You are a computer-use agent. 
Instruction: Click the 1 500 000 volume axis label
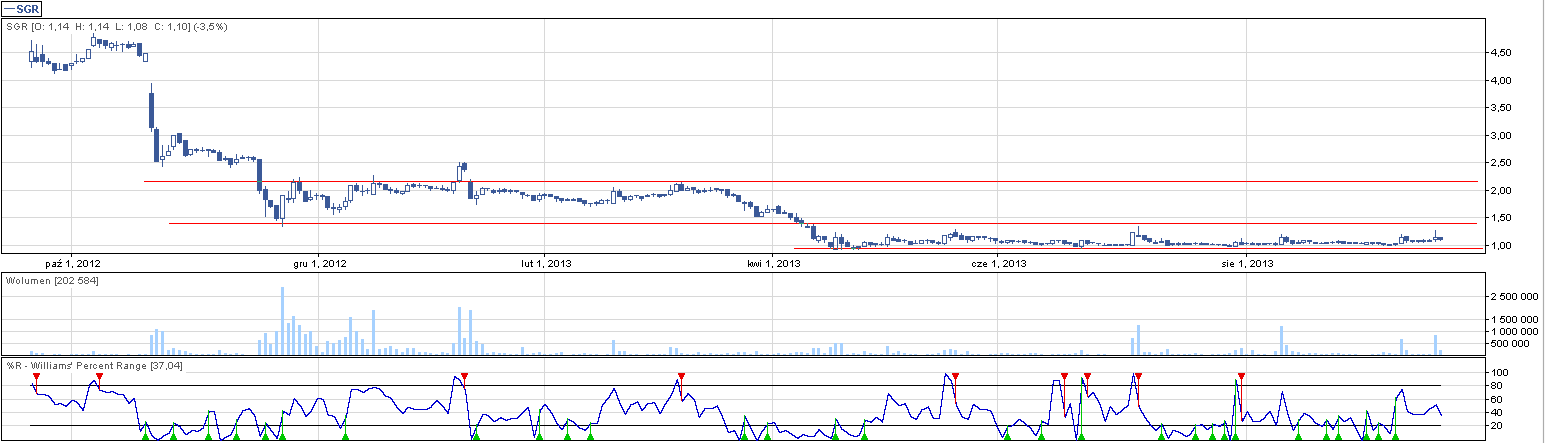click(1512, 319)
